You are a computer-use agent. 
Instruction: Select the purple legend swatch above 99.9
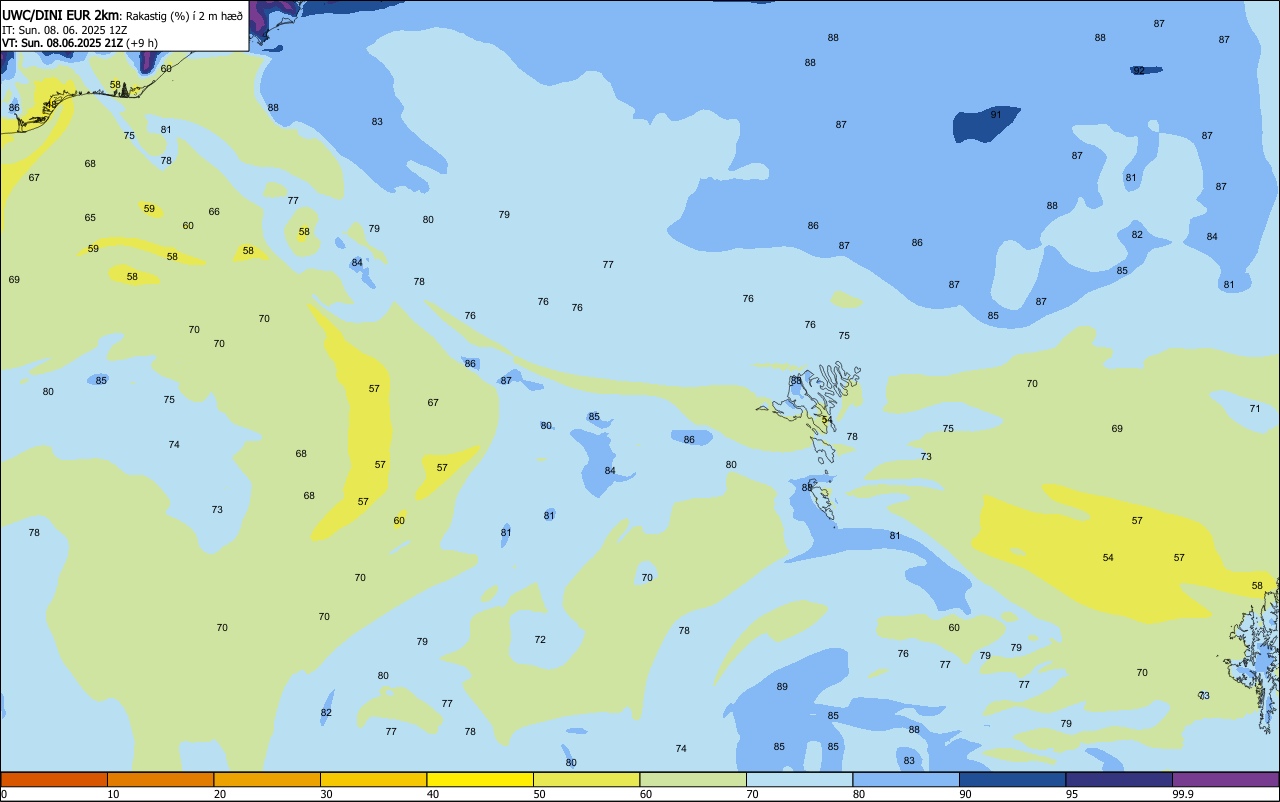coord(1225,779)
